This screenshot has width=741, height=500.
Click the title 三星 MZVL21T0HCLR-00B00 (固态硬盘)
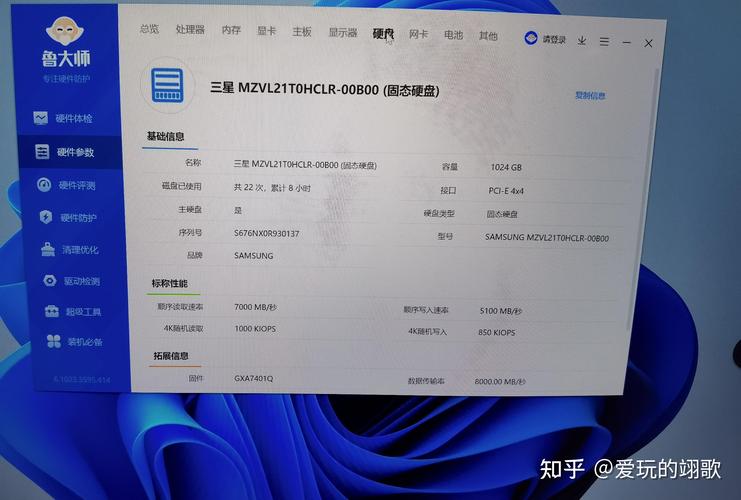[x=325, y=89]
